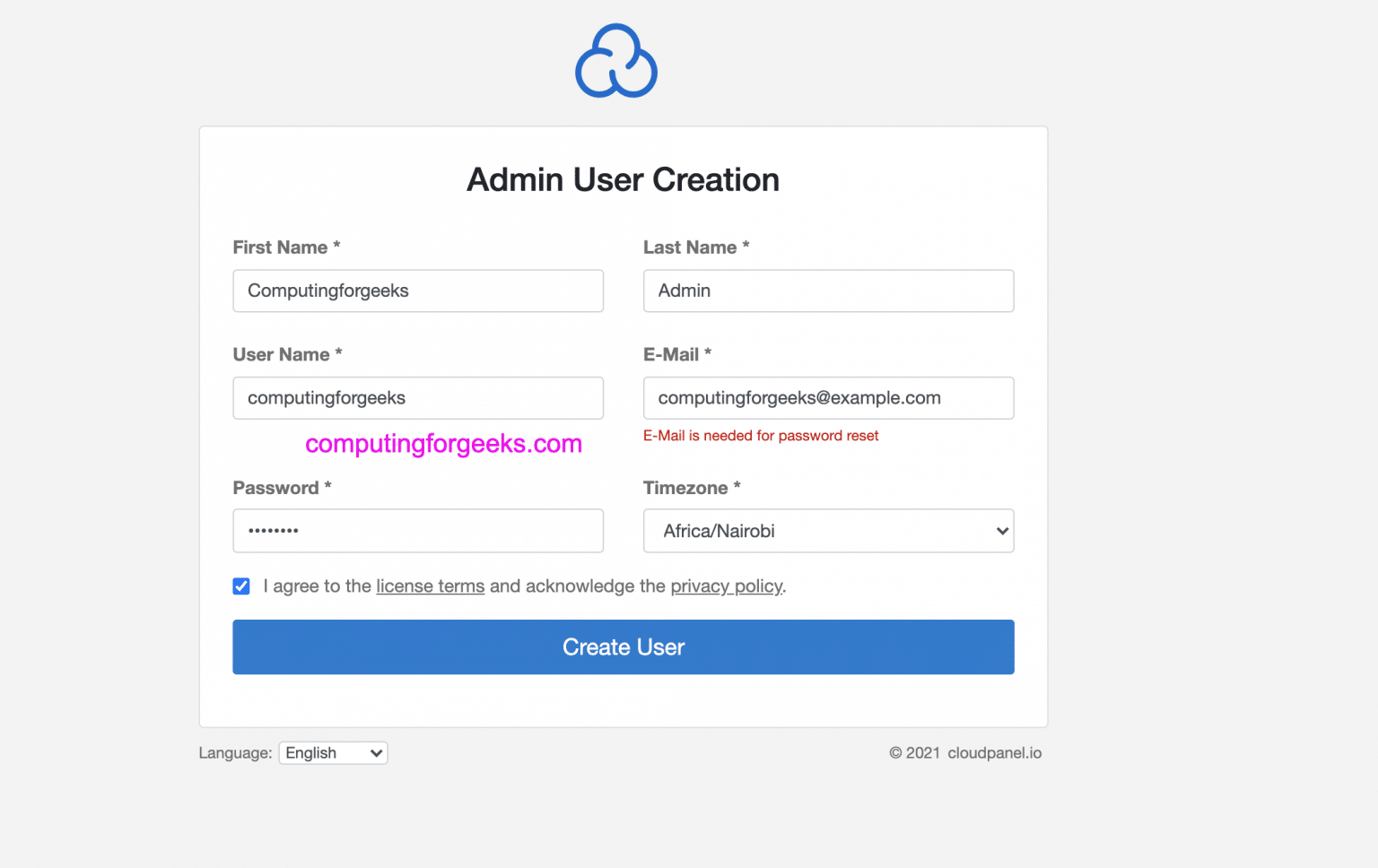Click the computingforgeeks.com watermark text
The width and height of the screenshot is (1378, 868).
coord(443,443)
